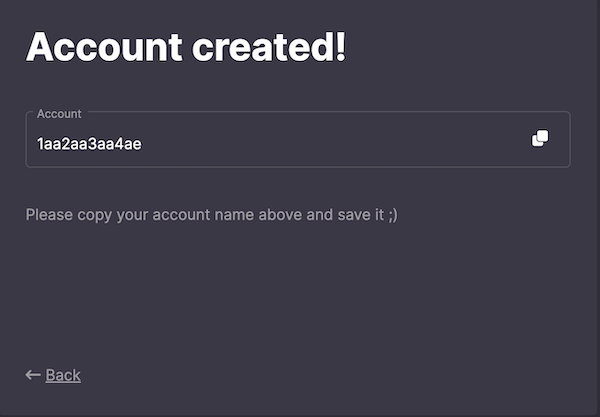Screen dimensions: 600x417
Task: Click the left arrow icon beside Back
Action: tap(33, 375)
